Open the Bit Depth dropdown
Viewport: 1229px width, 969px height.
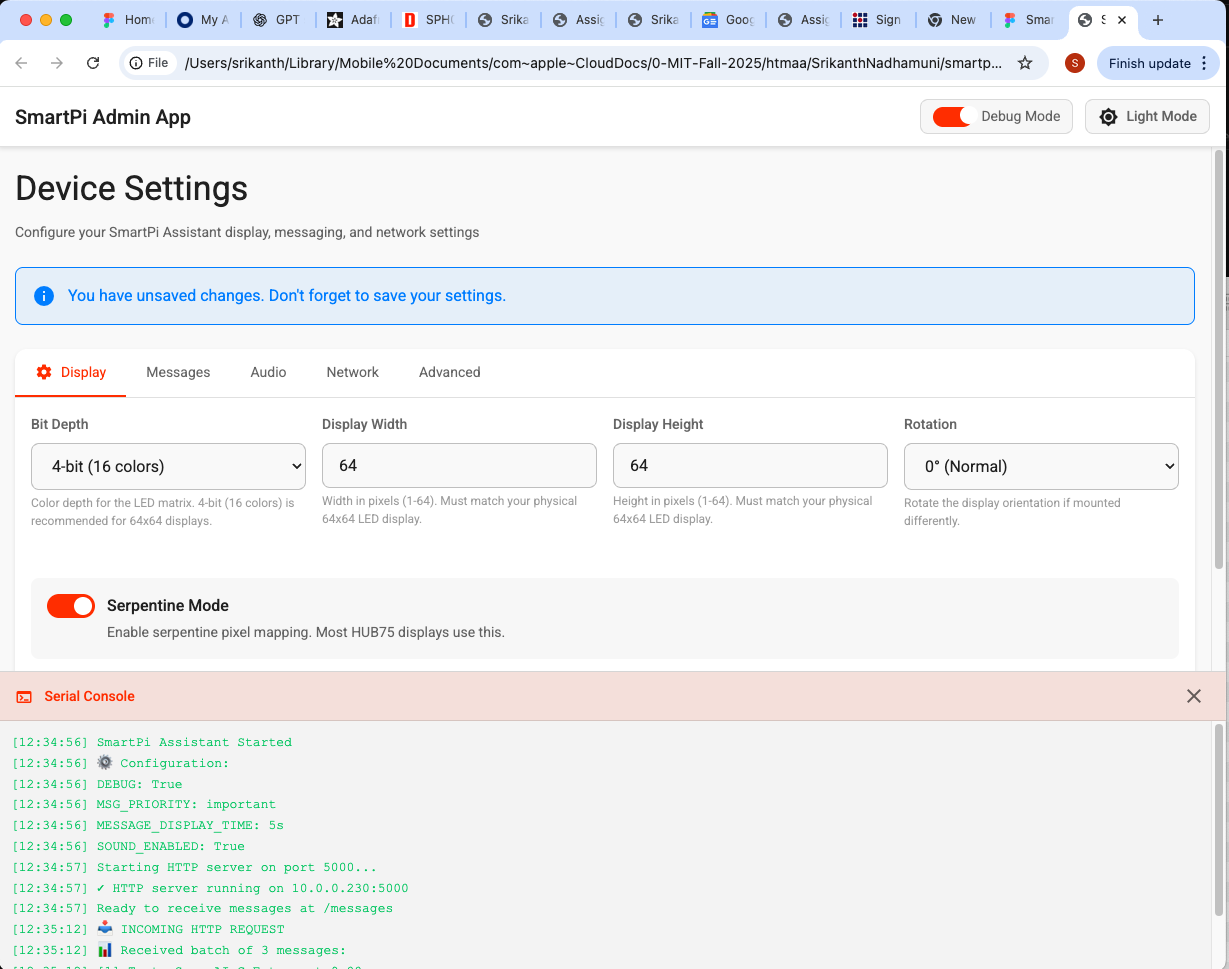click(x=168, y=466)
